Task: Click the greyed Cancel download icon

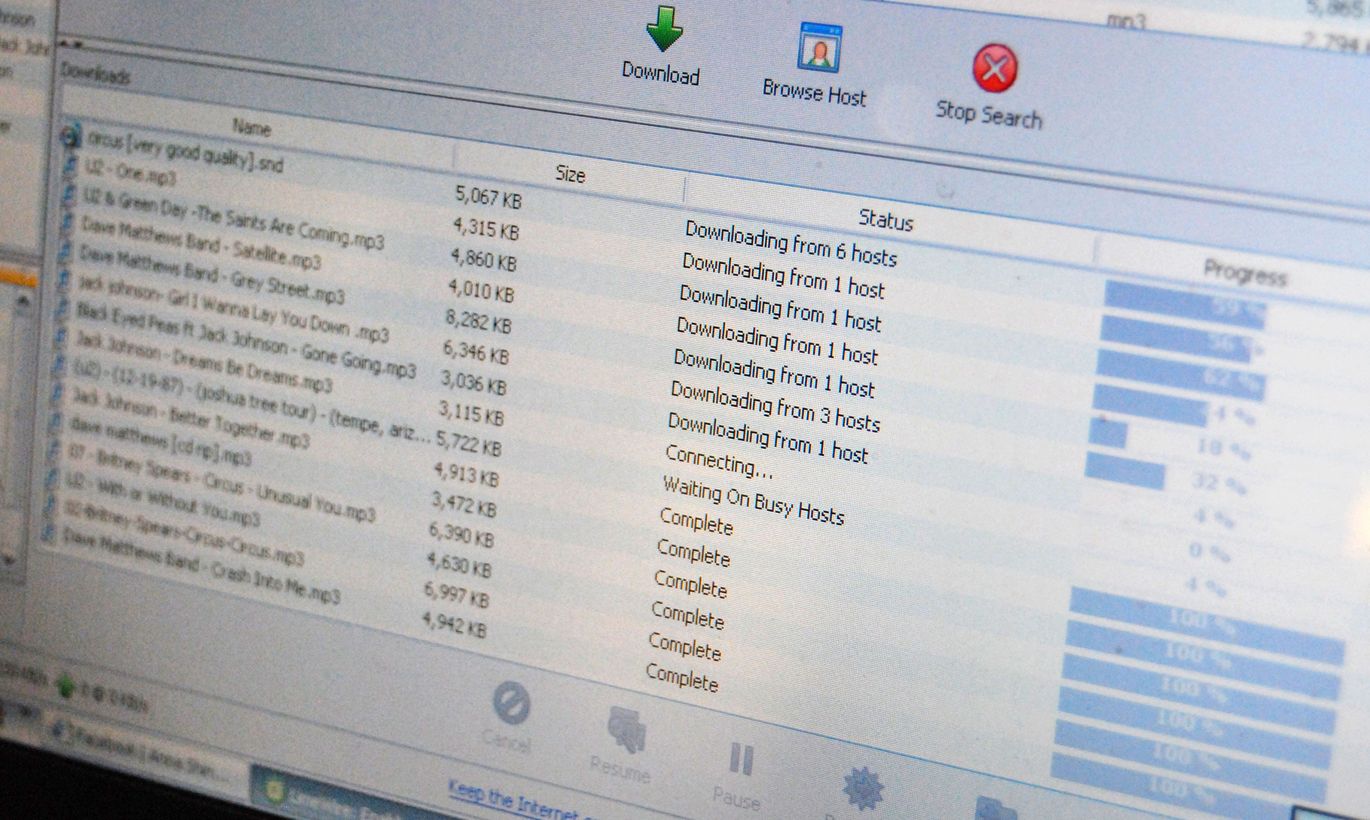Action: coord(511,705)
